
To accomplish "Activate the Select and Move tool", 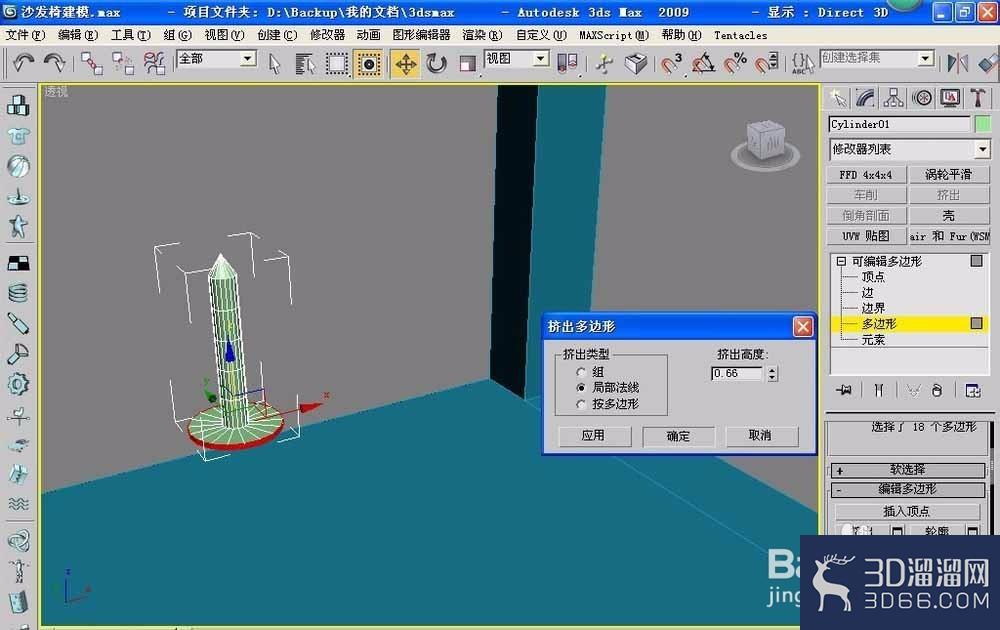I will 406,64.
